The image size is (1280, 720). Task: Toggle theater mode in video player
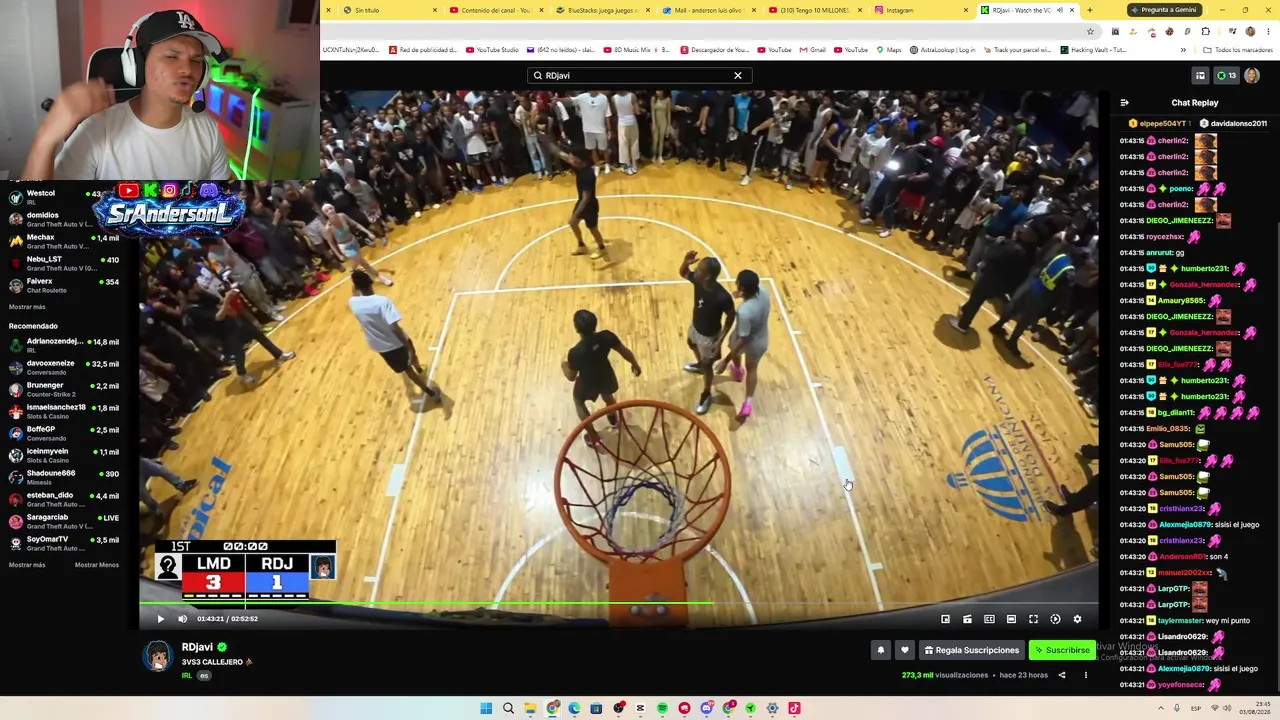(1011, 619)
